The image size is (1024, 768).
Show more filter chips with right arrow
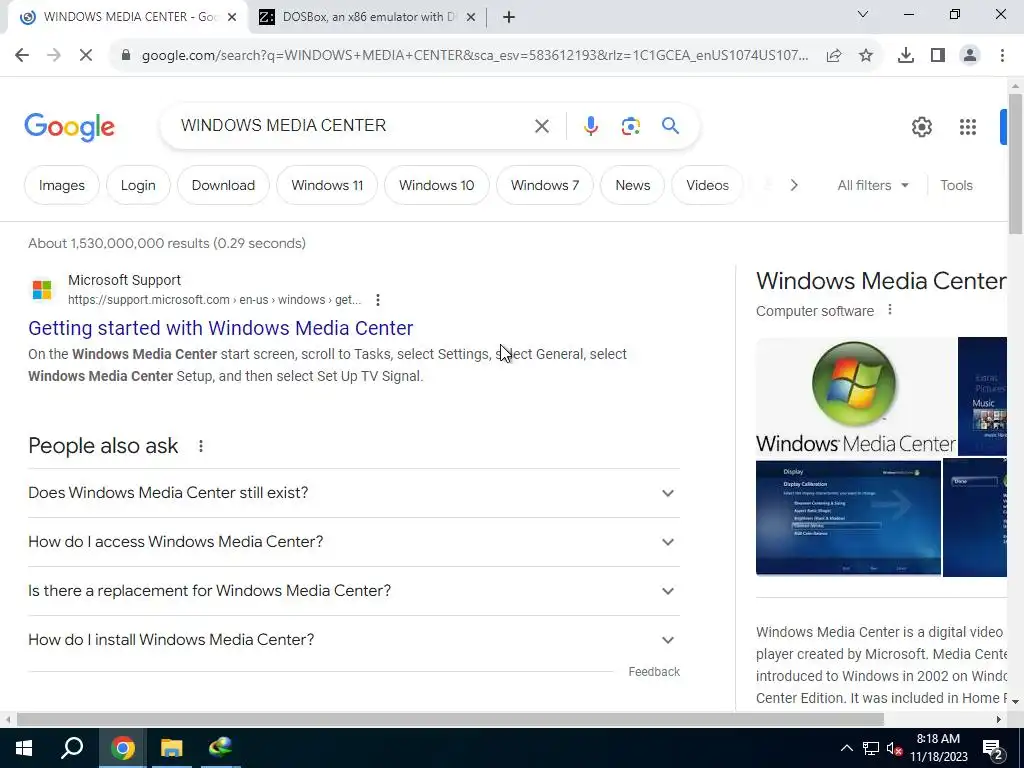pyautogui.click(x=793, y=185)
